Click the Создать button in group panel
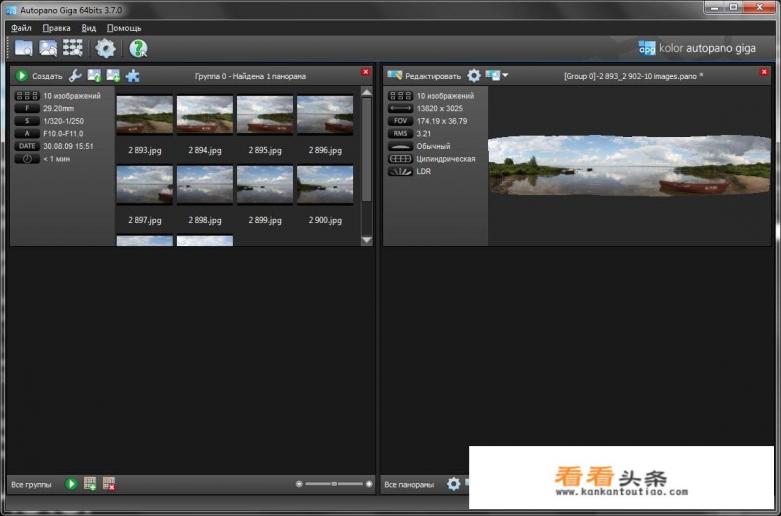 39,76
